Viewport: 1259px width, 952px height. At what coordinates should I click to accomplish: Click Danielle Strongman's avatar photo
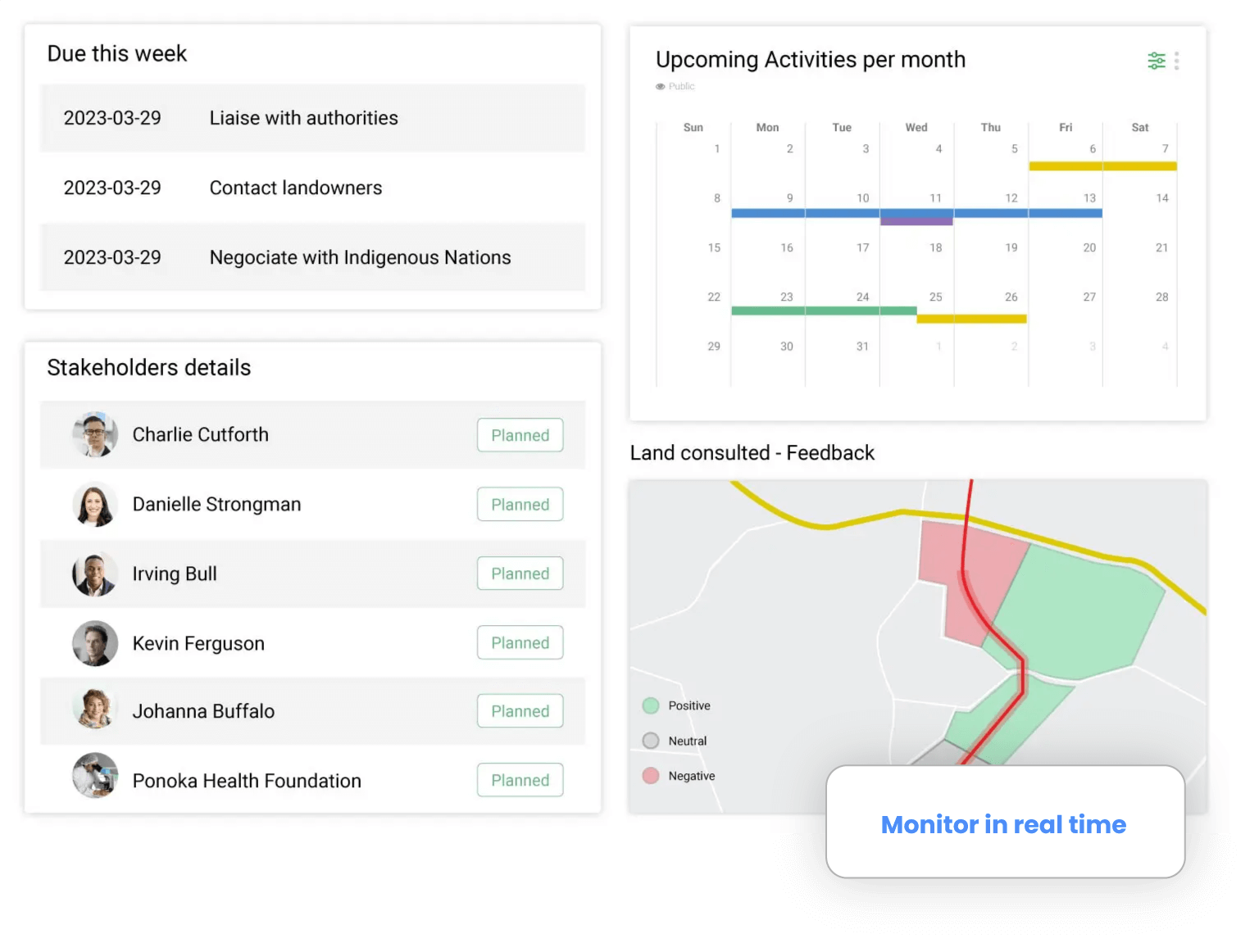pos(95,504)
